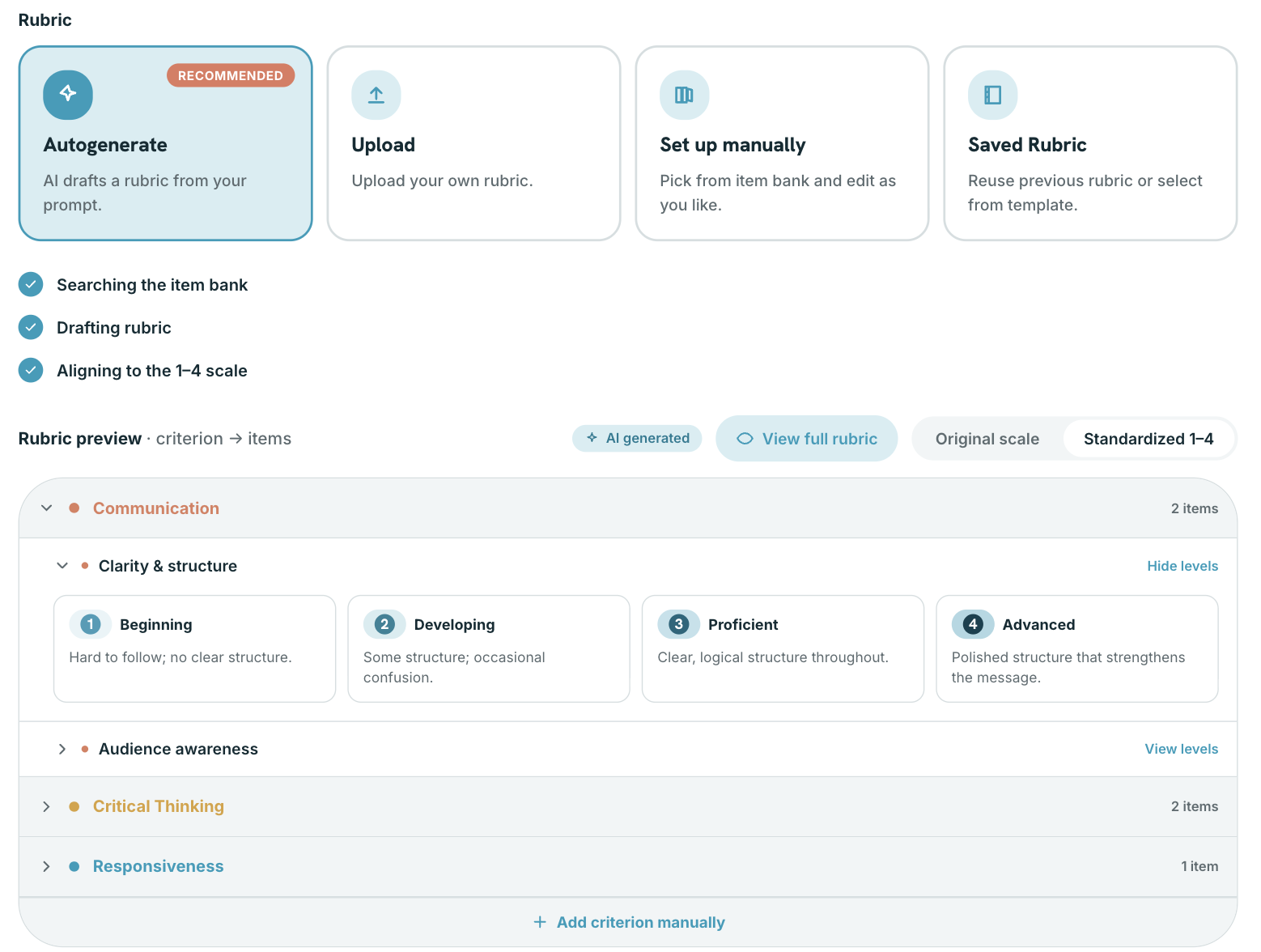Choose the Saved Rubric option card
The width and height of the screenshot is (1261, 952).
[x=1091, y=143]
